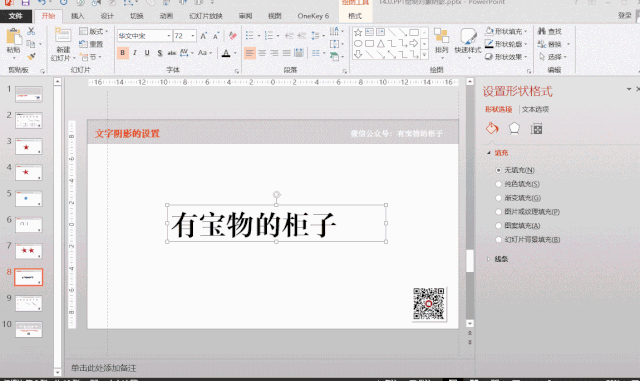Align text left
This screenshot has width=640, height=381.
click(250, 53)
